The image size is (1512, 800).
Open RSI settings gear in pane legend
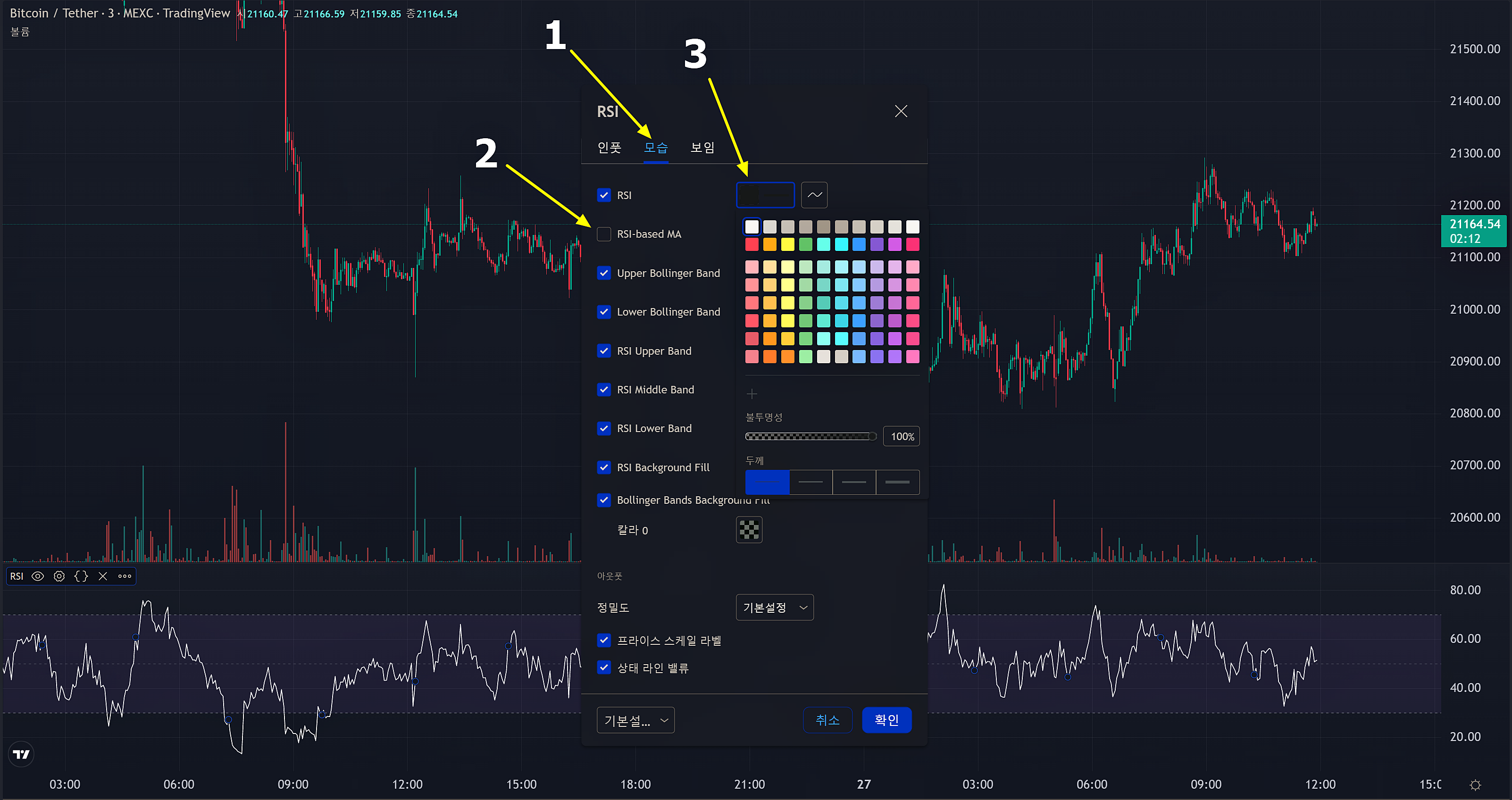point(59,576)
